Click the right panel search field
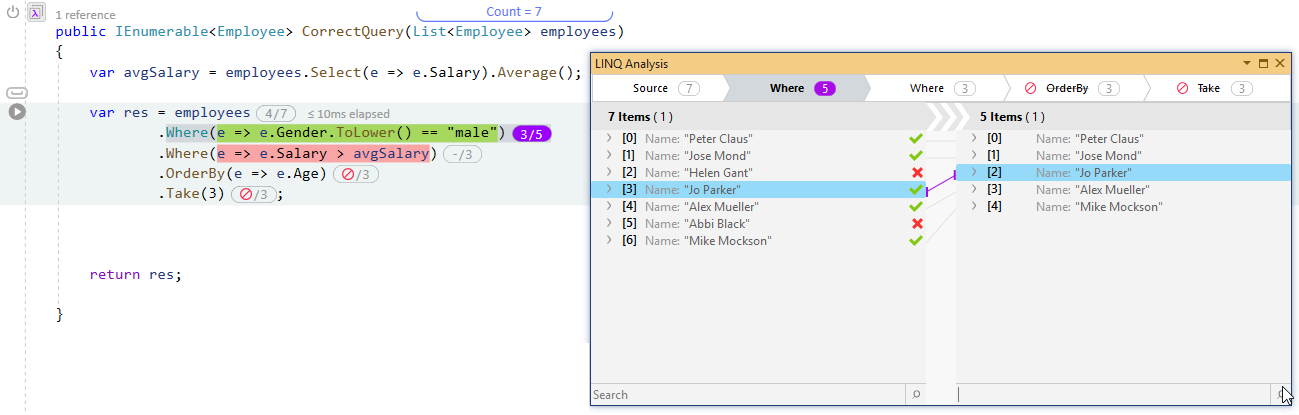The image size is (1299, 415). [x=1115, y=395]
